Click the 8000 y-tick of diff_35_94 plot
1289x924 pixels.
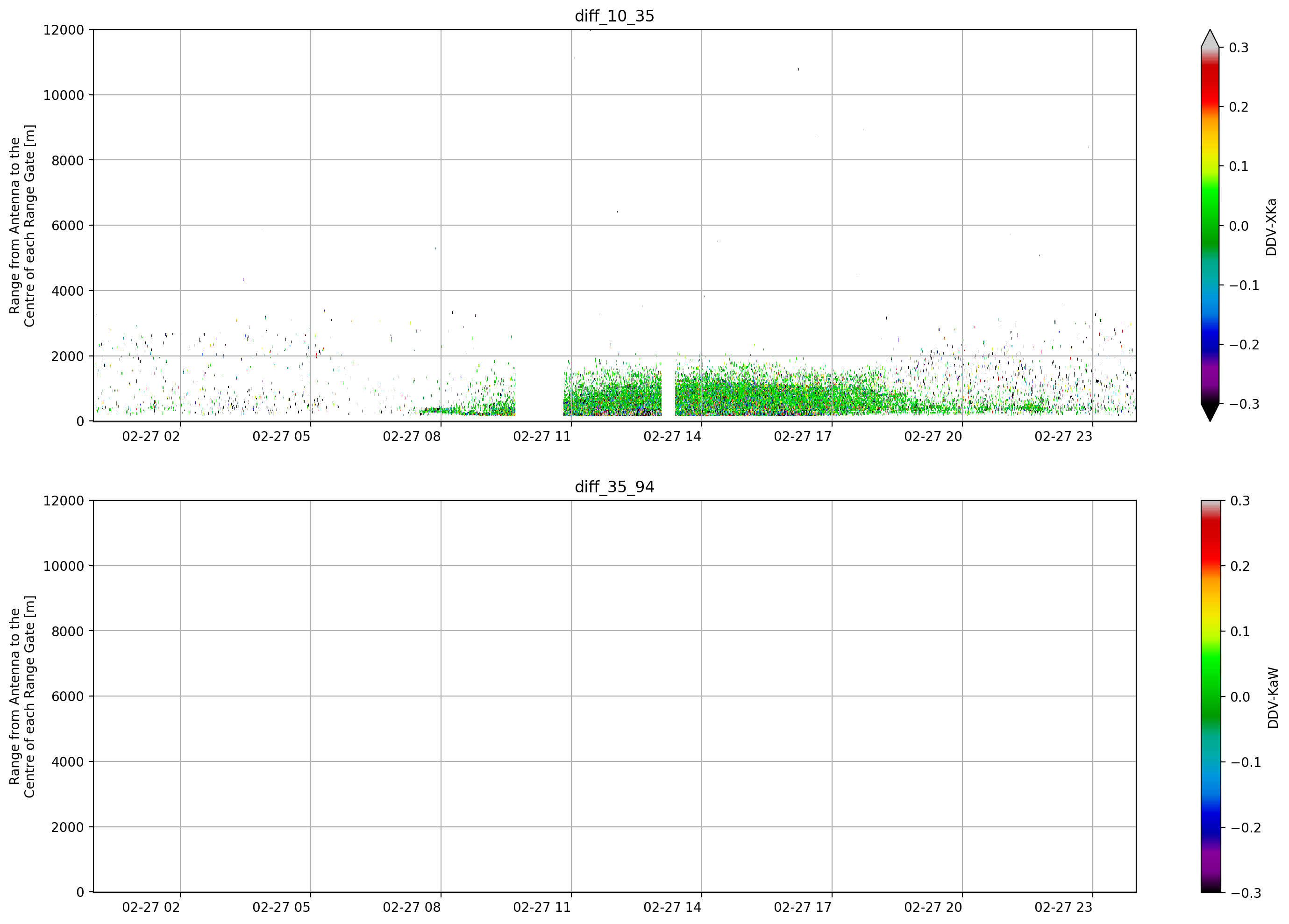click(x=68, y=631)
